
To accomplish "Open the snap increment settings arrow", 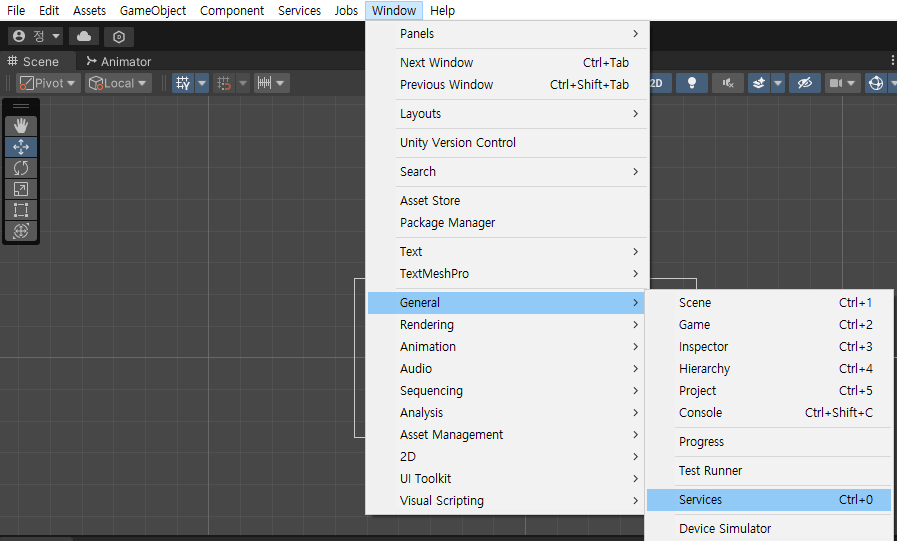I will click(x=243, y=83).
